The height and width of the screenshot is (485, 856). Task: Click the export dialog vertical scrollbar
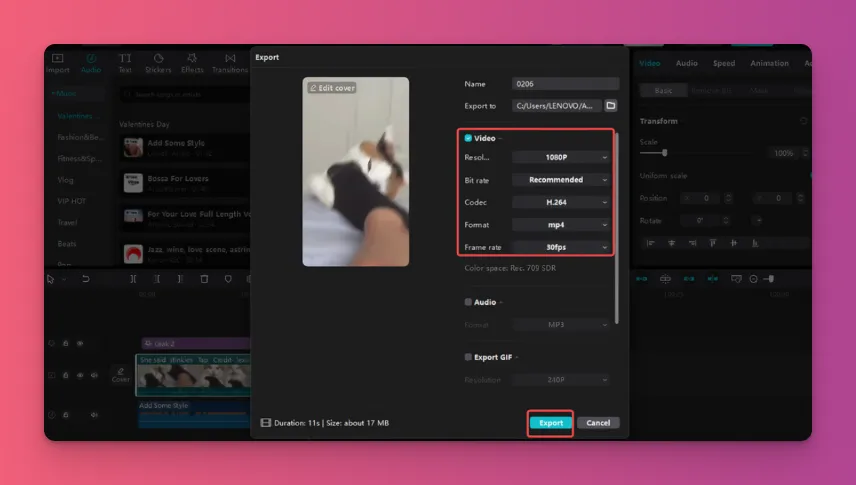[617, 229]
